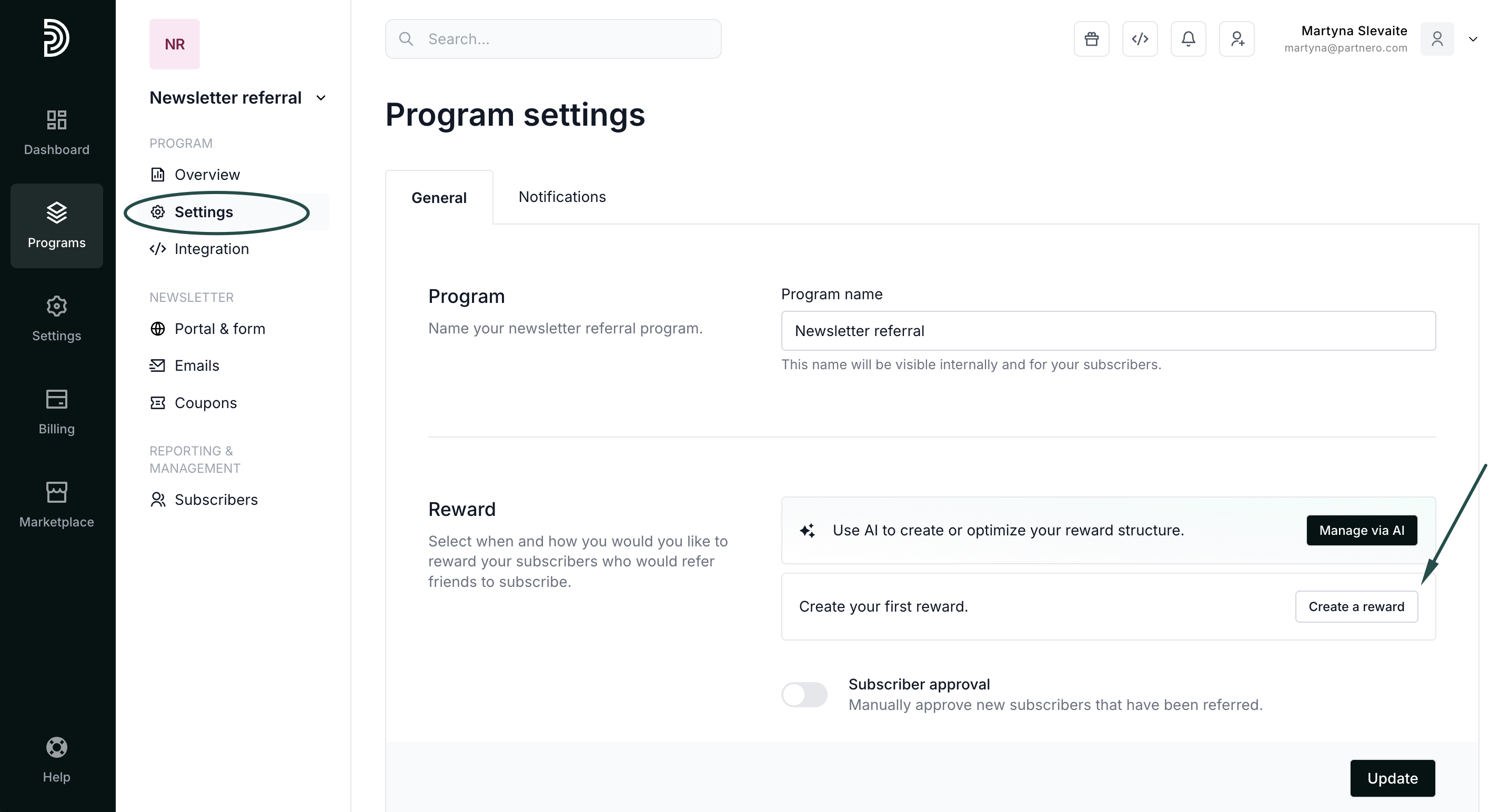Switch to the Notifications tab

561,197
